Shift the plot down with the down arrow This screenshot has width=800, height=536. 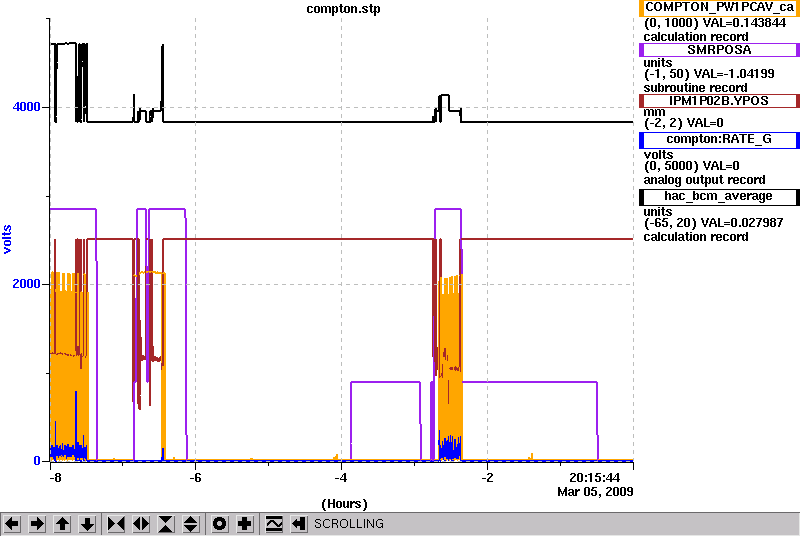point(88,524)
